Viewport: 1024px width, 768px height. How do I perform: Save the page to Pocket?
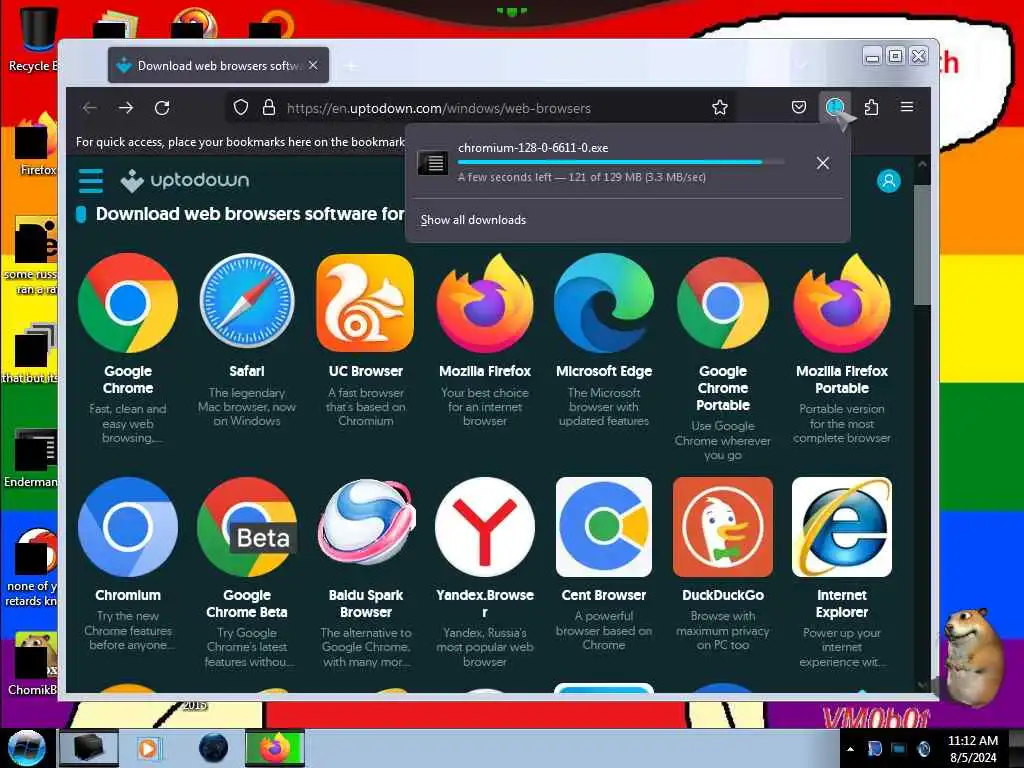[798, 107]
